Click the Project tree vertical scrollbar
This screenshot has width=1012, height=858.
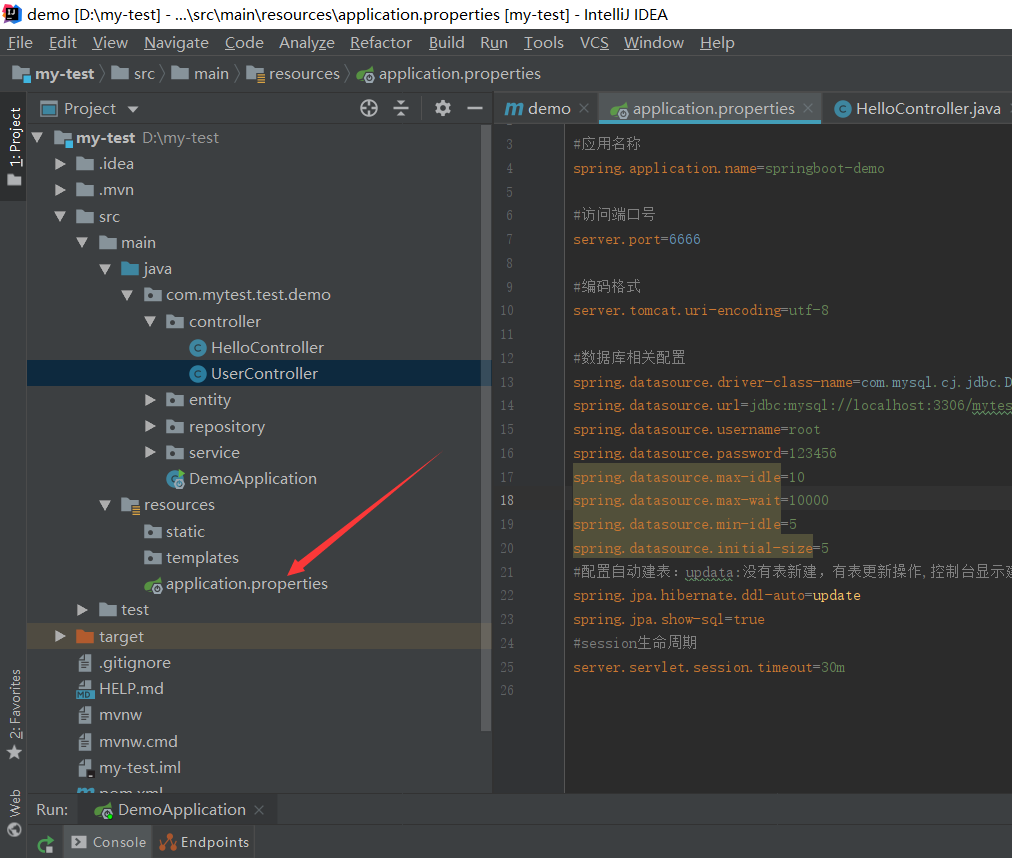tap(486, 400)
